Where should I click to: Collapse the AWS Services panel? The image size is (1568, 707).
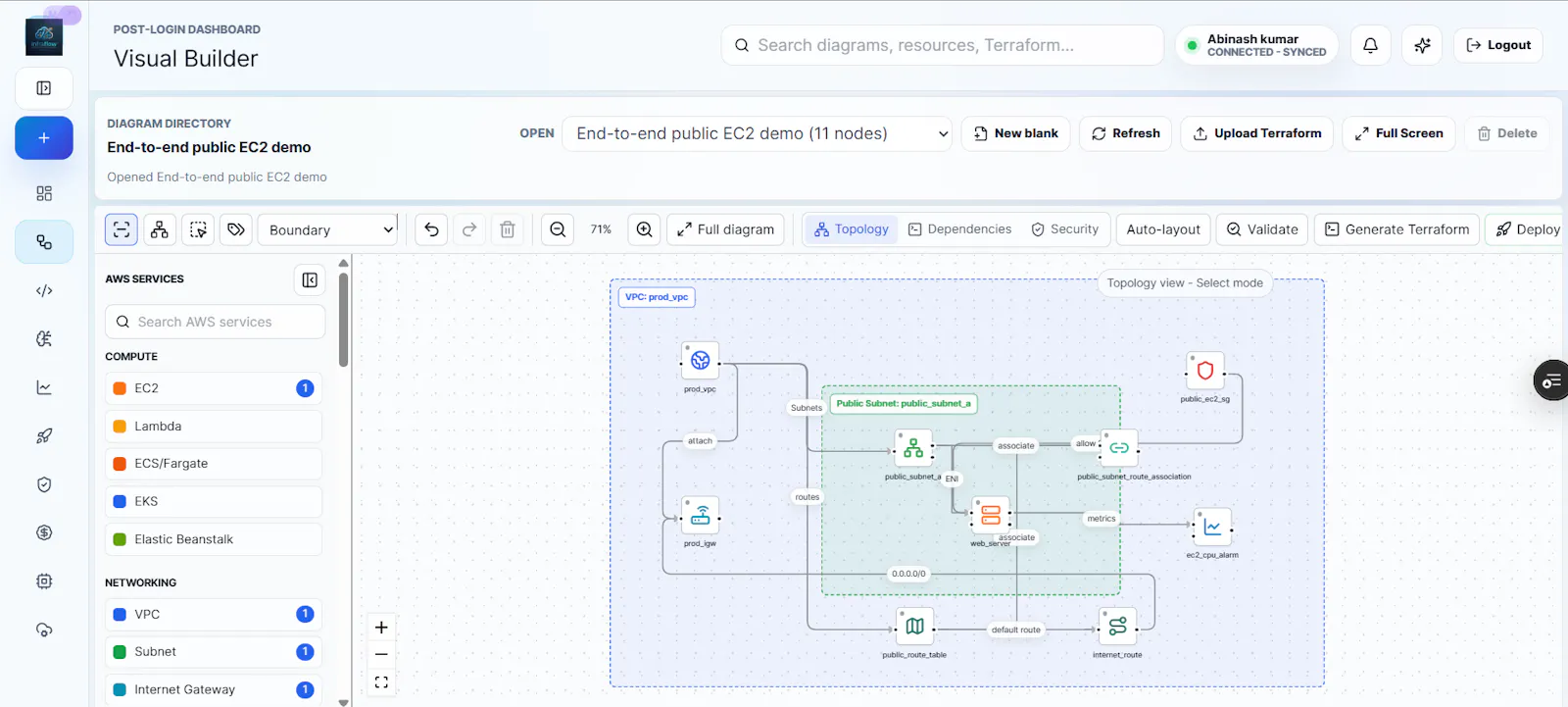pyautogui.click(x=310, y=279)
